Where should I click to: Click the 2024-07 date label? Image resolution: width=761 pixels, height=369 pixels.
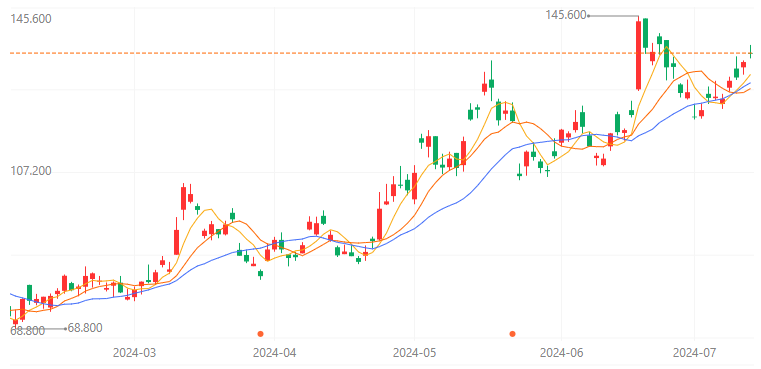(694, 353)
